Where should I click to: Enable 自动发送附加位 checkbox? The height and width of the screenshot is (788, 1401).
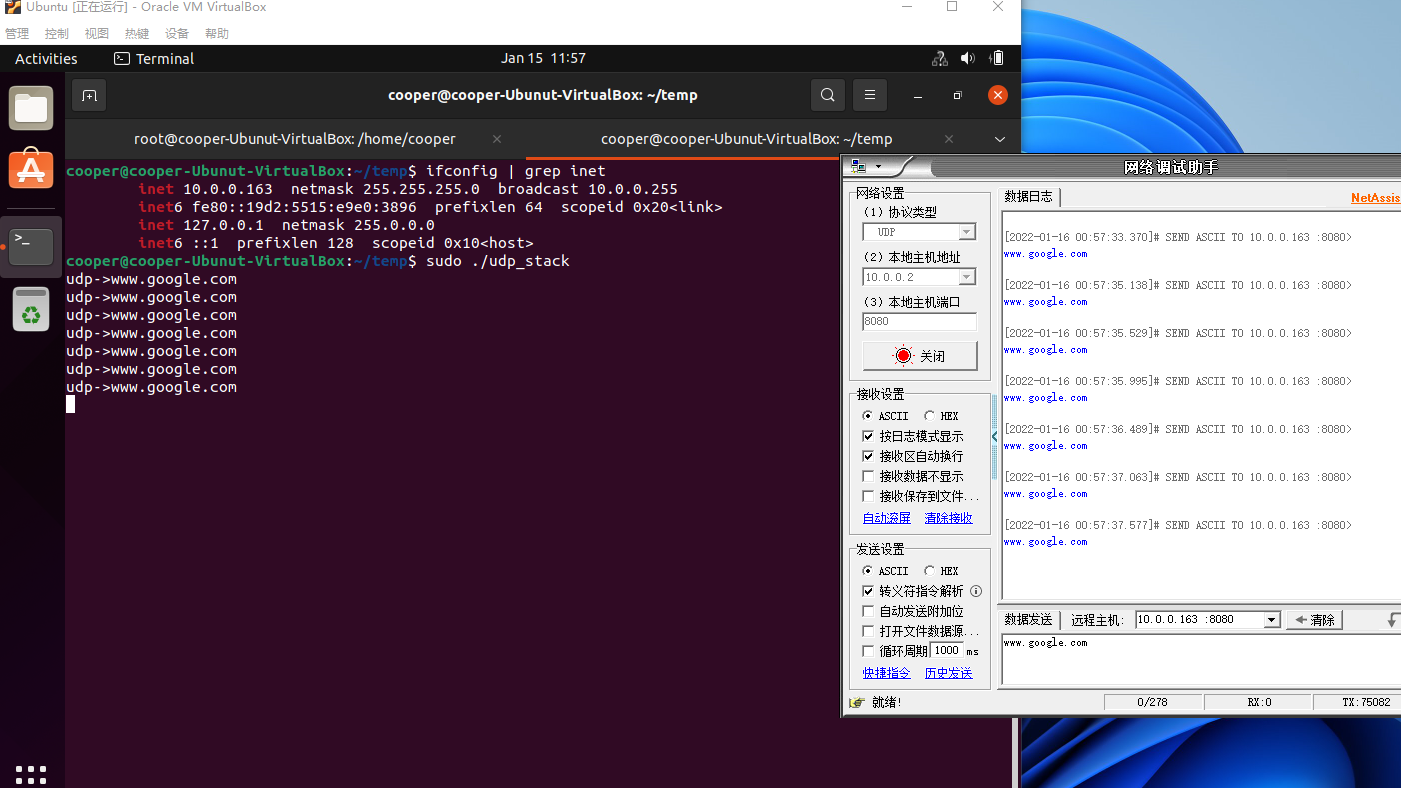tap(868, 611)
